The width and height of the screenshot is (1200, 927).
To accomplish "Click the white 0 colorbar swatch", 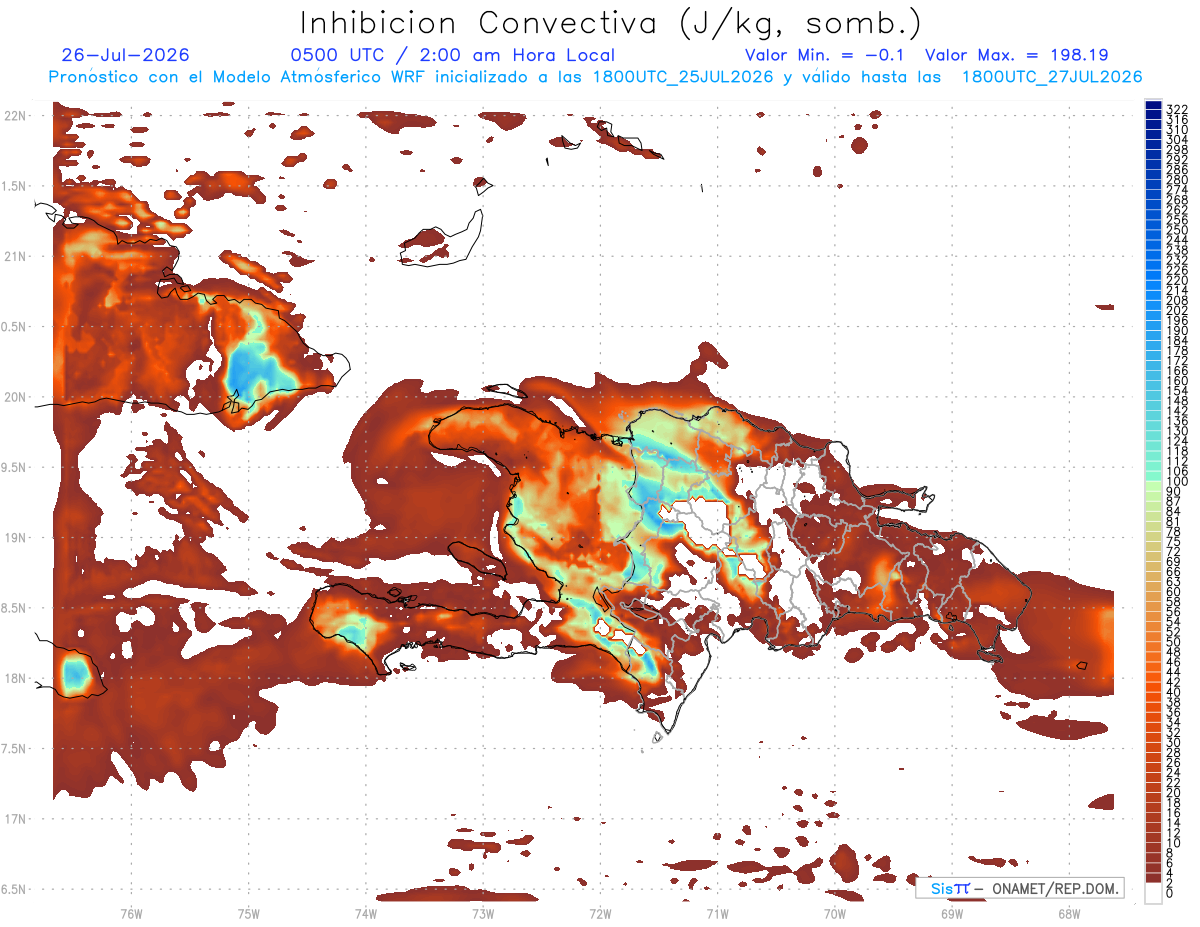I will [x=1154, y=894].
